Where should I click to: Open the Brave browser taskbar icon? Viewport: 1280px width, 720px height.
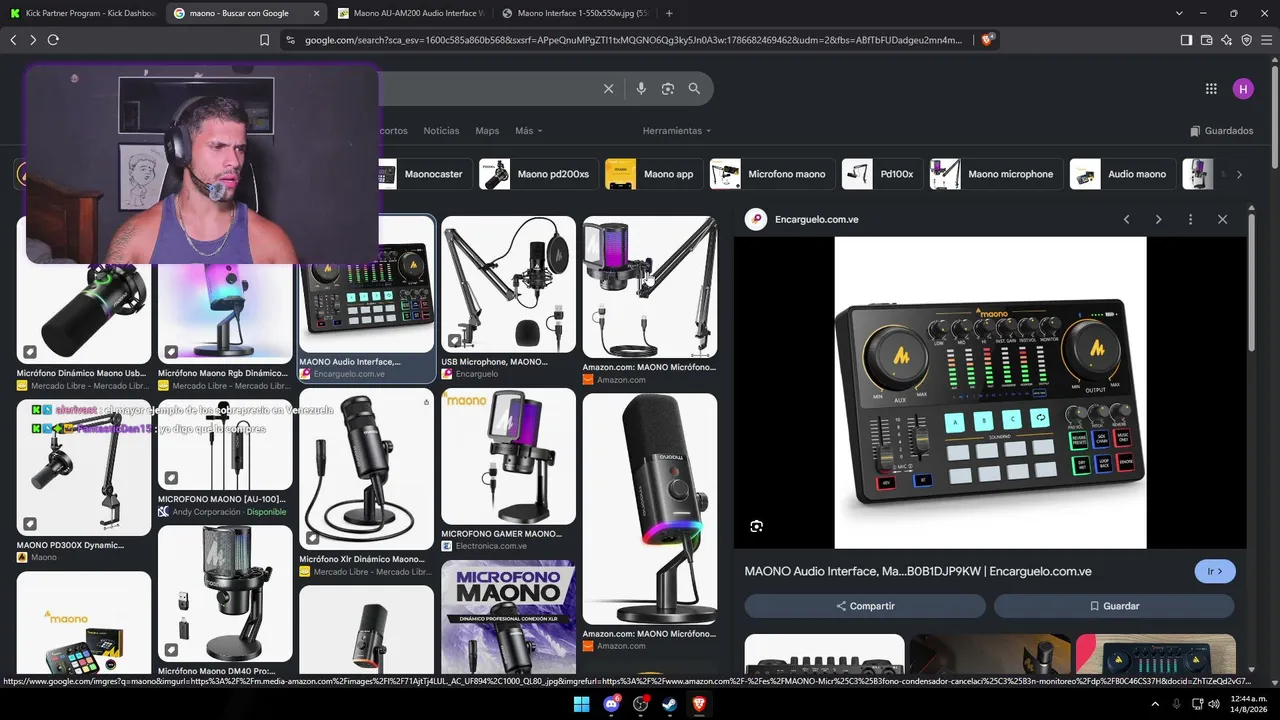click(699, 704)
